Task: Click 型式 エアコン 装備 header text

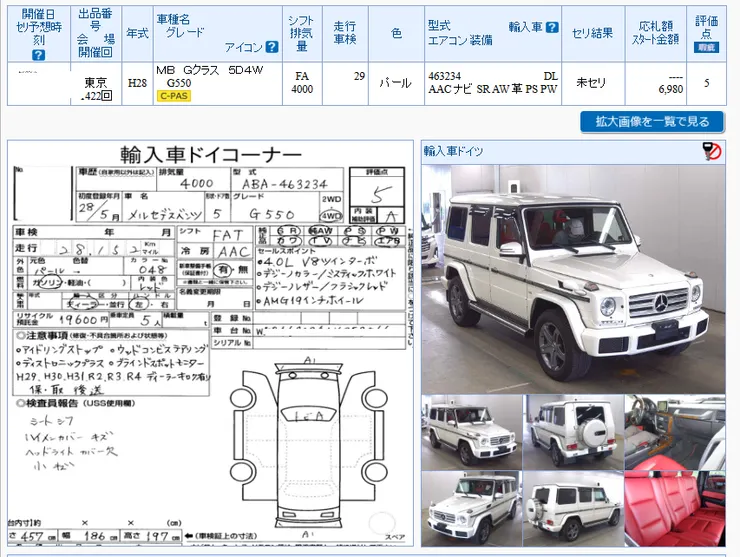Action: [x=460, y=33]
